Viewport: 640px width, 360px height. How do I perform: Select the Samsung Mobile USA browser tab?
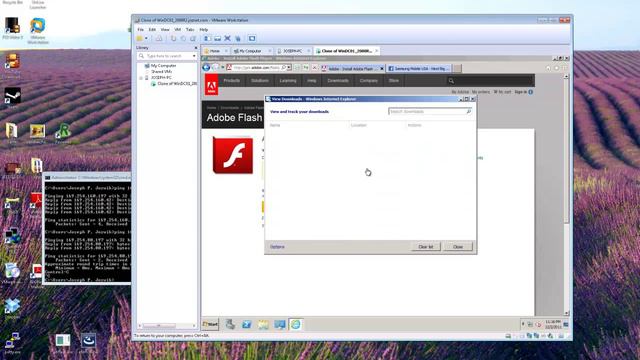pyautogui.click(x=419, y=69)
